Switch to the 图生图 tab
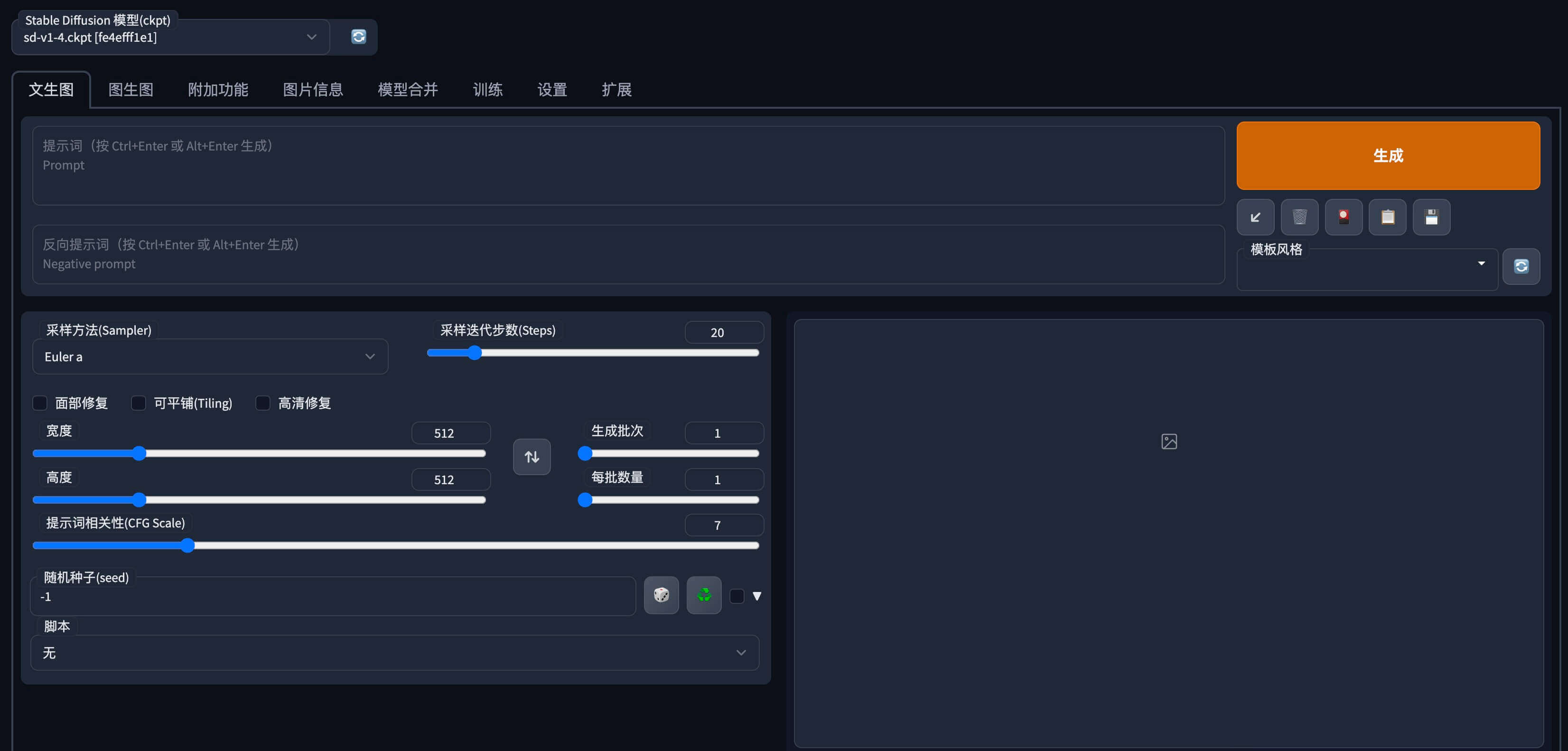Screen dimensions: 1568x751 130,90
